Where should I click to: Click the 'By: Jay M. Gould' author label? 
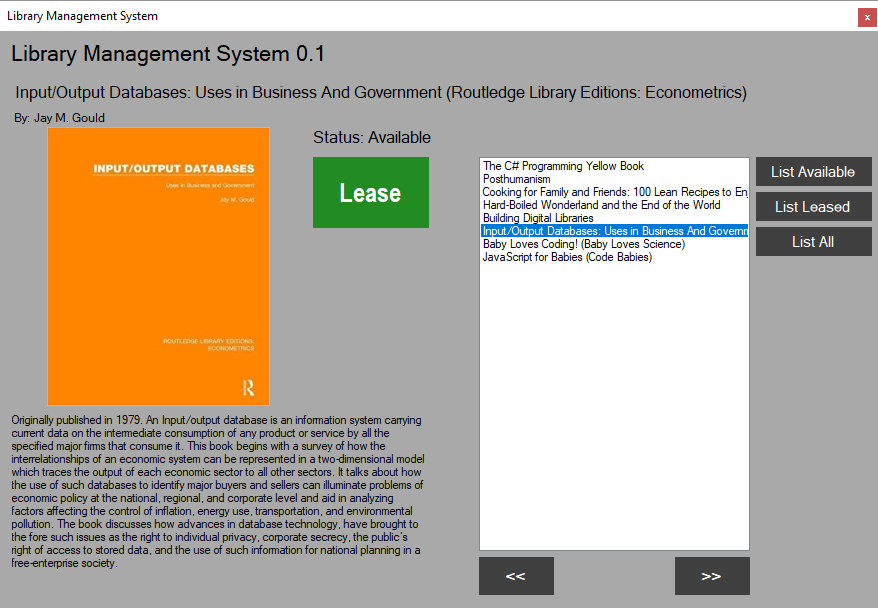(59, 118)
